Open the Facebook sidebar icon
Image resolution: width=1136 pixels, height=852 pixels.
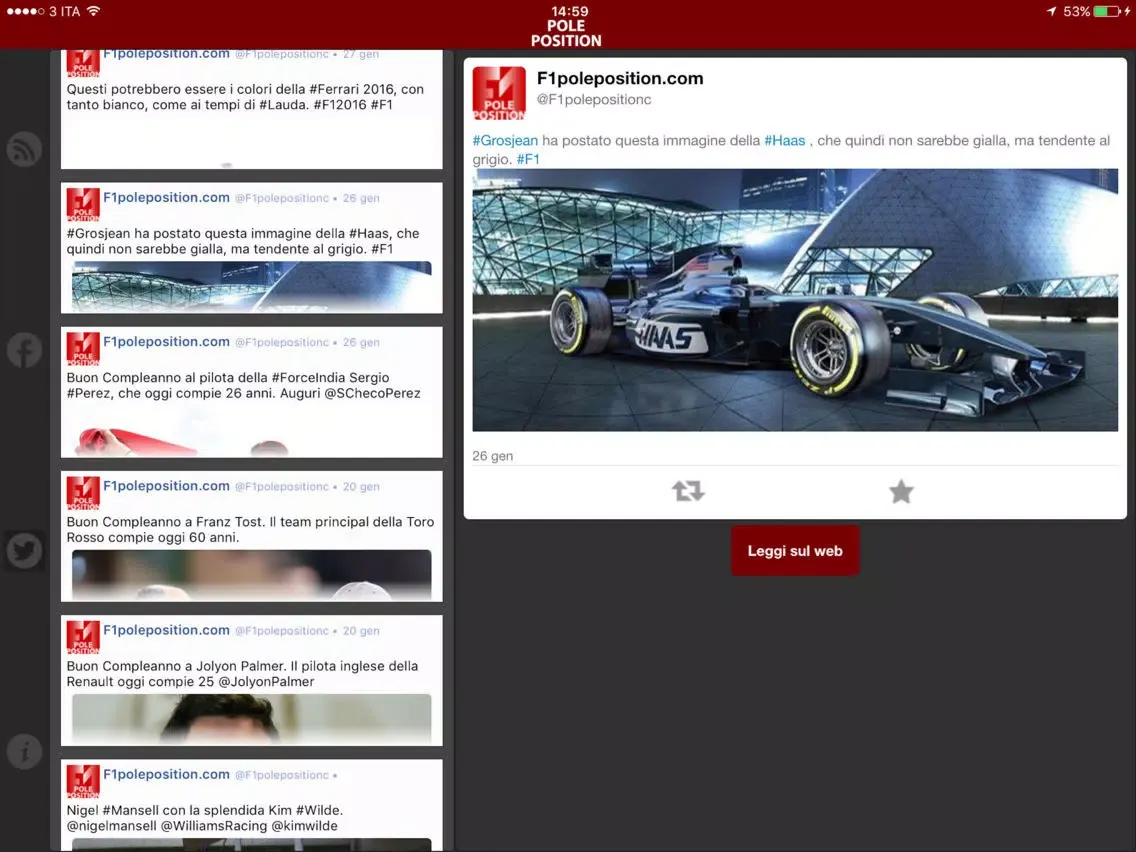[24, 350]
